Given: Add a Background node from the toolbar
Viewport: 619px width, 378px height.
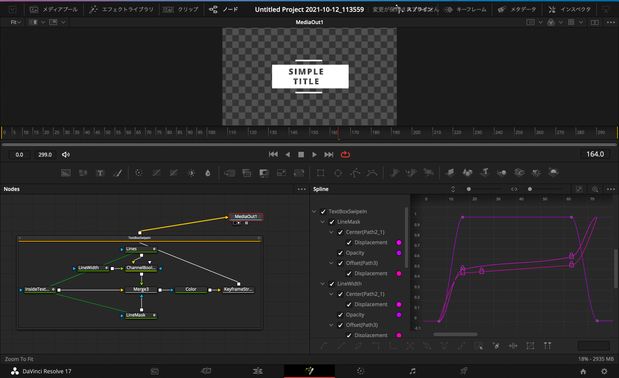Looking at the screenshot, I should point(66,172).
